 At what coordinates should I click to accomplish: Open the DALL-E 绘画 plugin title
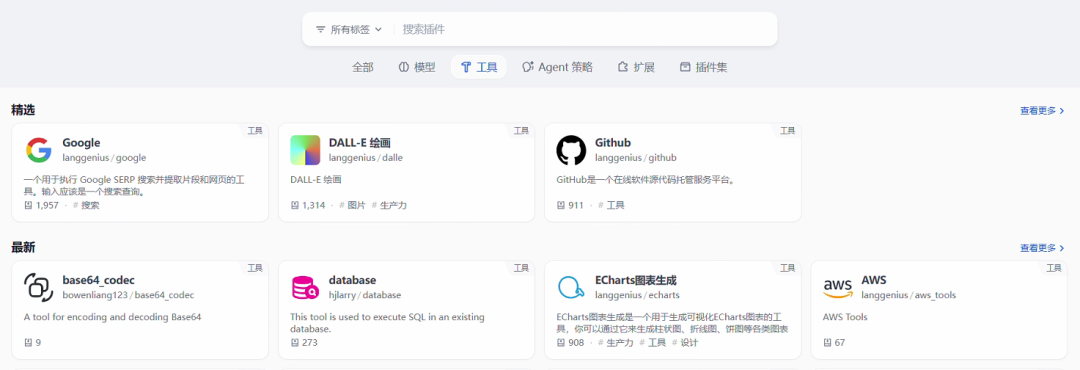(x=360, y=143)
